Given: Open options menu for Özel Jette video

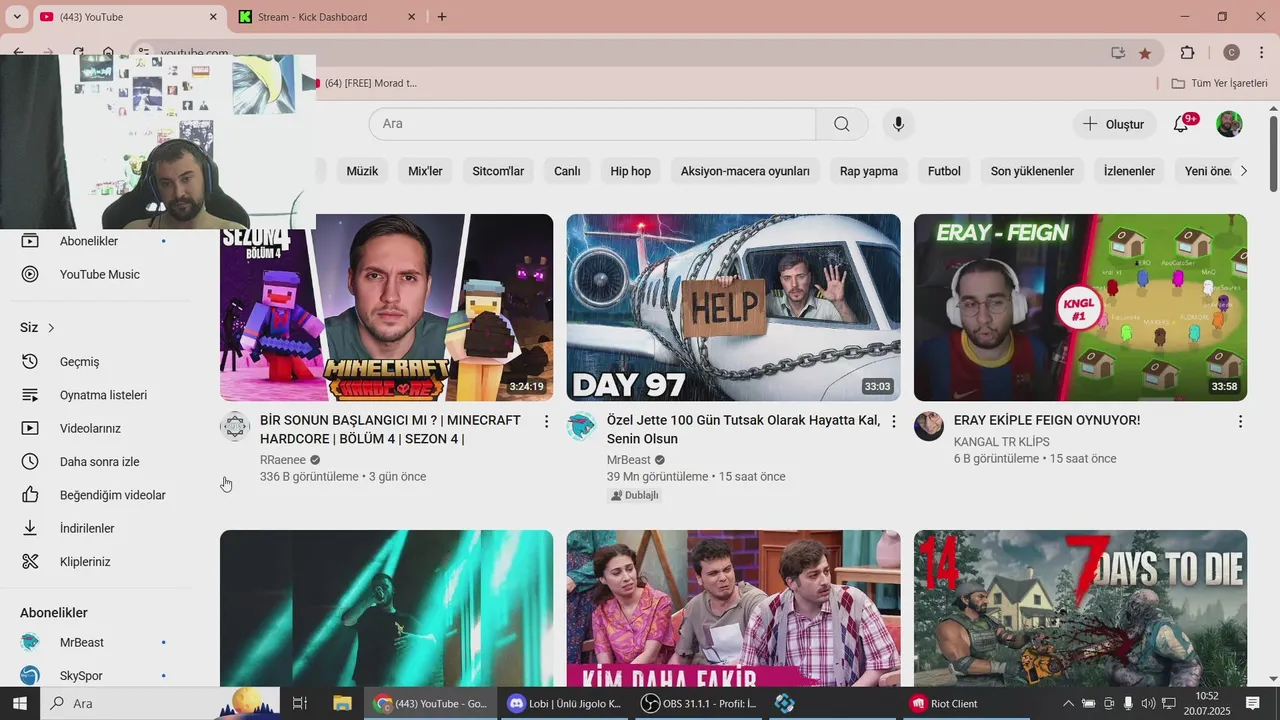Looking at the screenshot, I should pyautogui.click(x=894, y=422).
